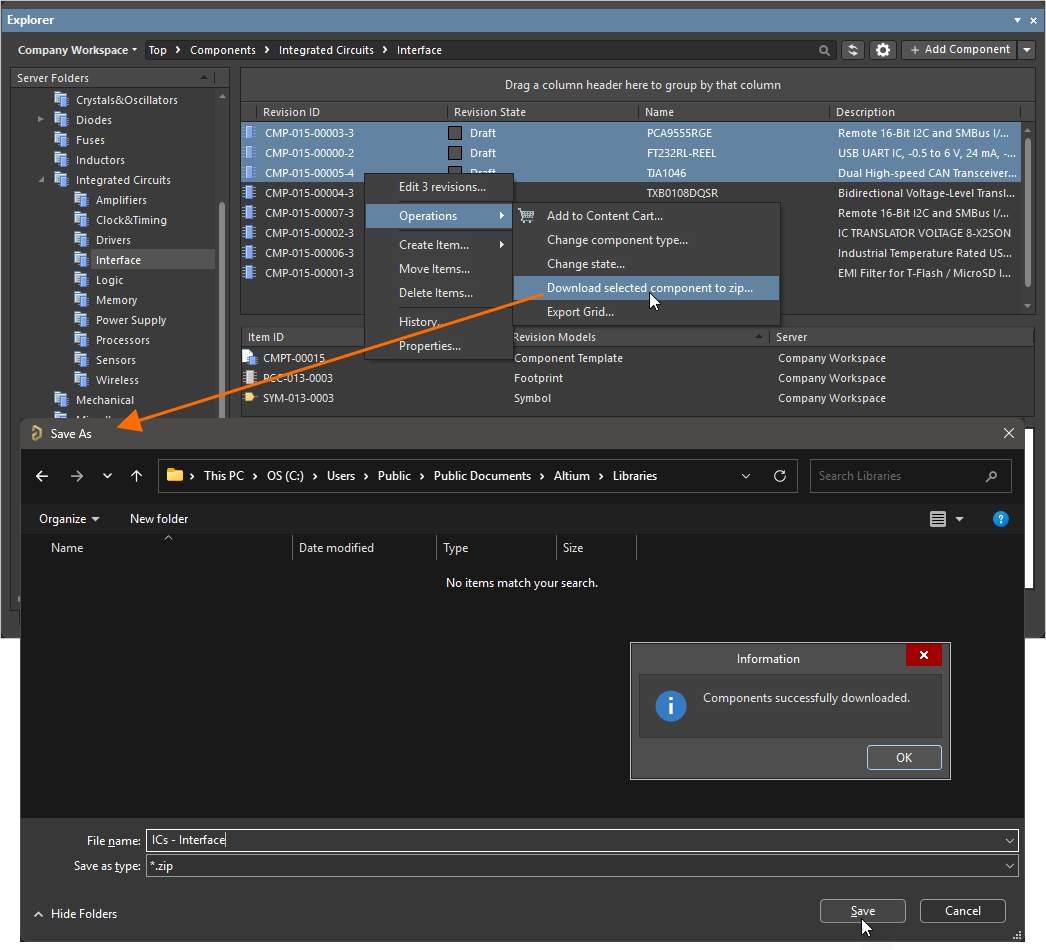
Task: Click the shopping cart icon beside Add to Content Cart
Action: tap(526, 215)
